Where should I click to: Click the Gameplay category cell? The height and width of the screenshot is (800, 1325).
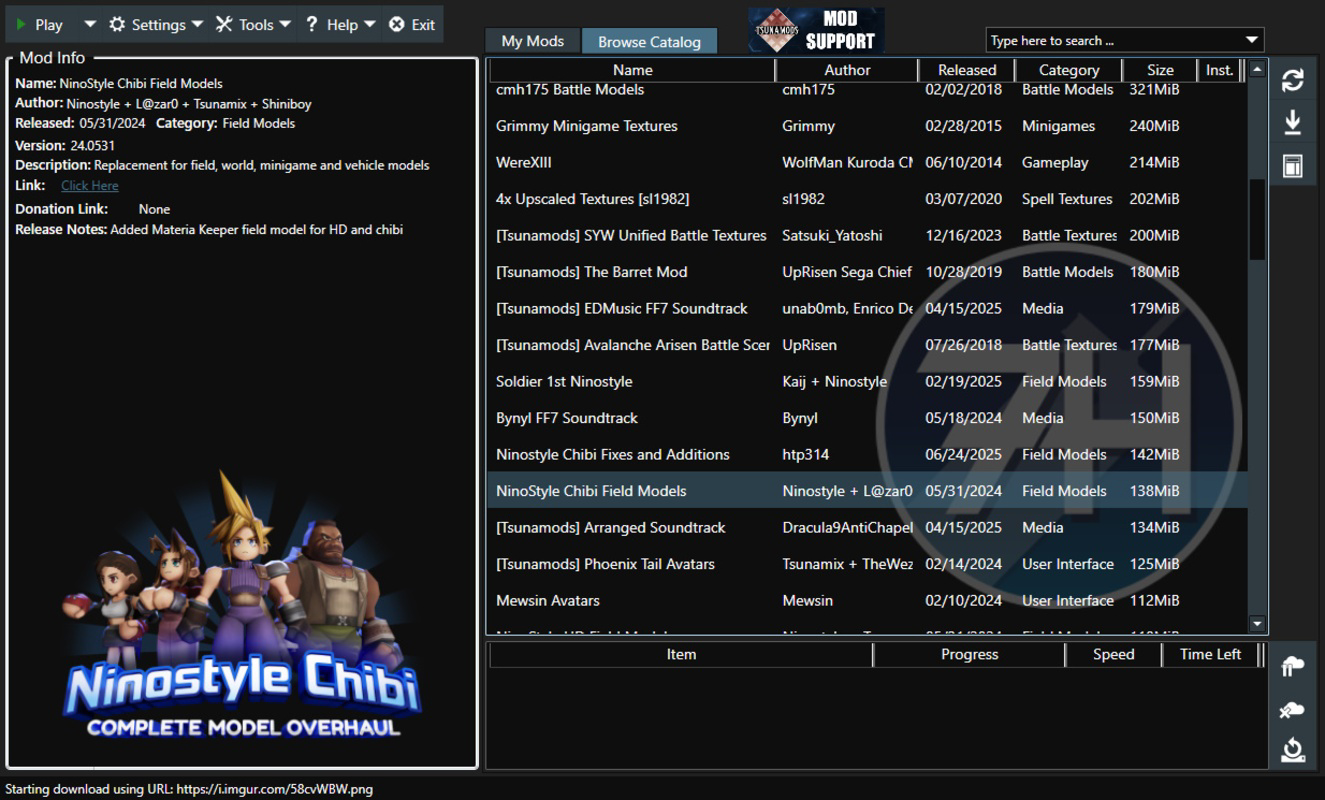point(1055,162)
